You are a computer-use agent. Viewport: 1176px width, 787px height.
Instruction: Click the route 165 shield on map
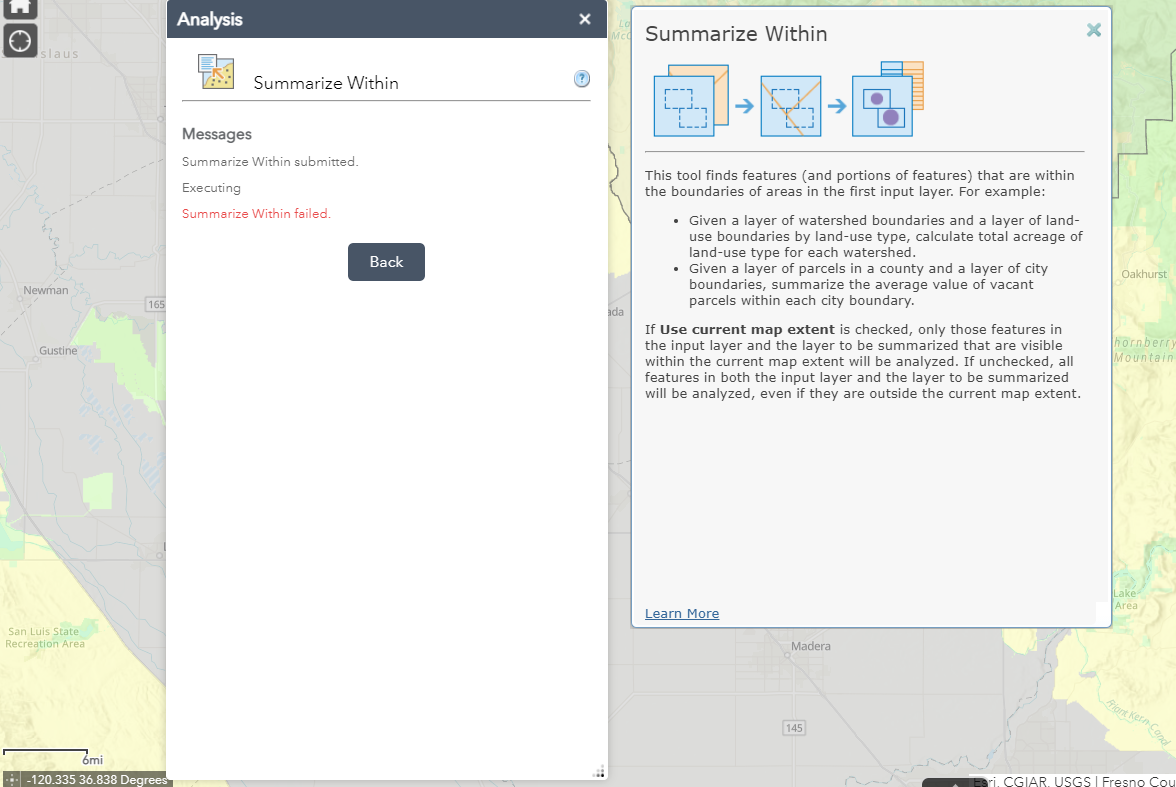155,305
